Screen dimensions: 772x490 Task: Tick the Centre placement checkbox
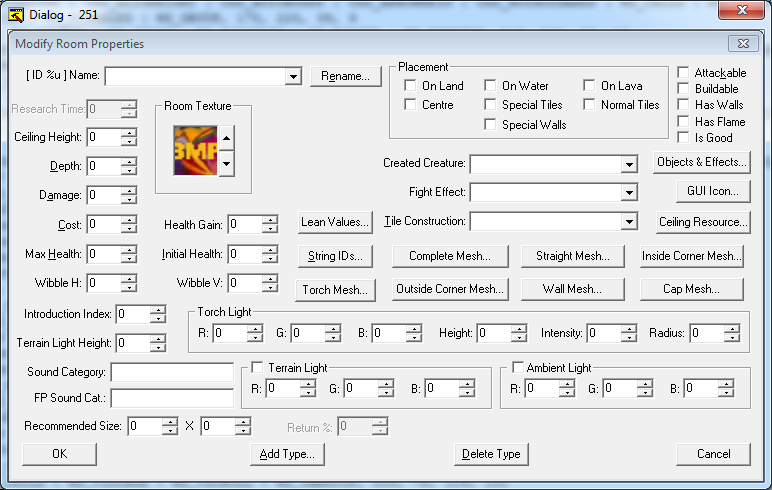[410, 104]
